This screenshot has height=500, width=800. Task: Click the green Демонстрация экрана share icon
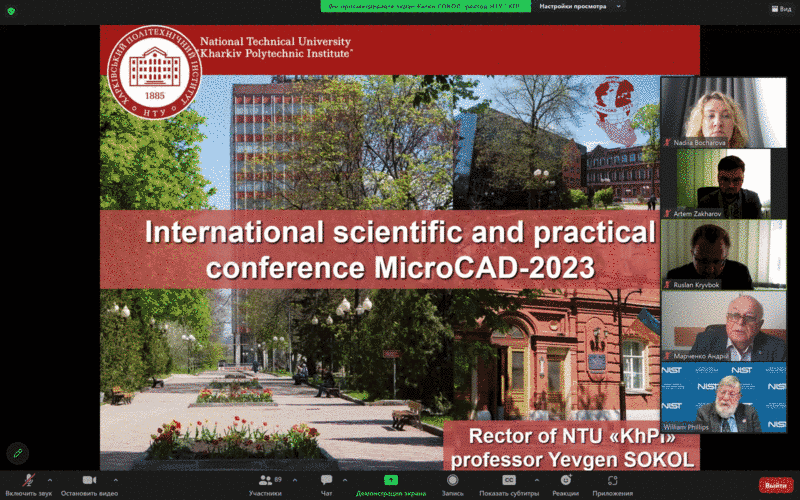391,481
